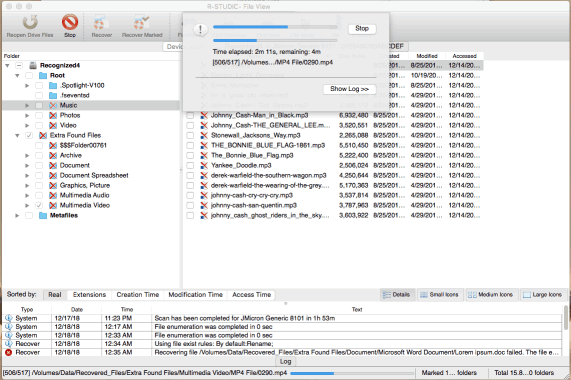
Task: Click the Show Log >> button
Action: coord(349,89)
